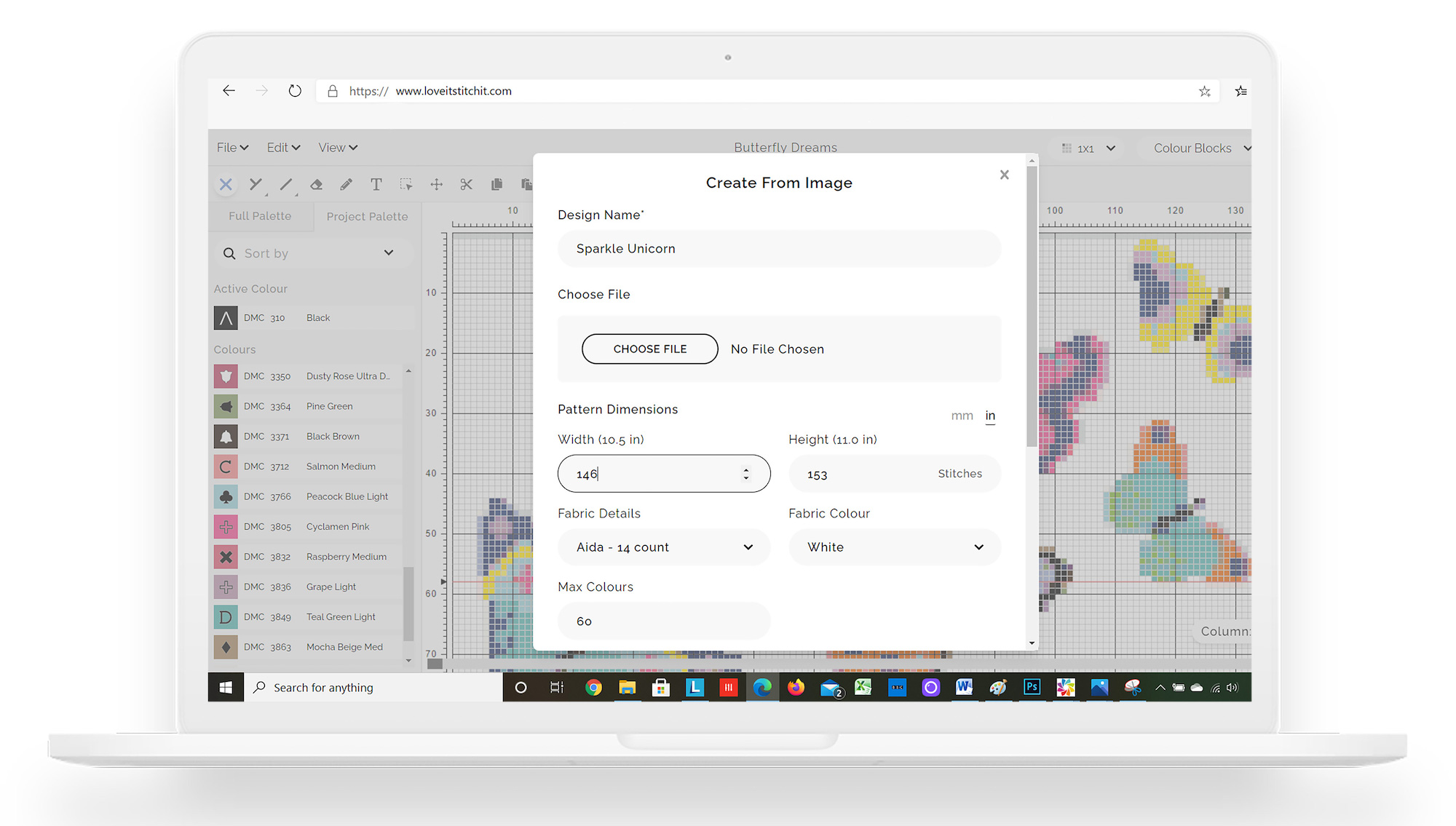Open the favorites list icon

coord(1241,91)
